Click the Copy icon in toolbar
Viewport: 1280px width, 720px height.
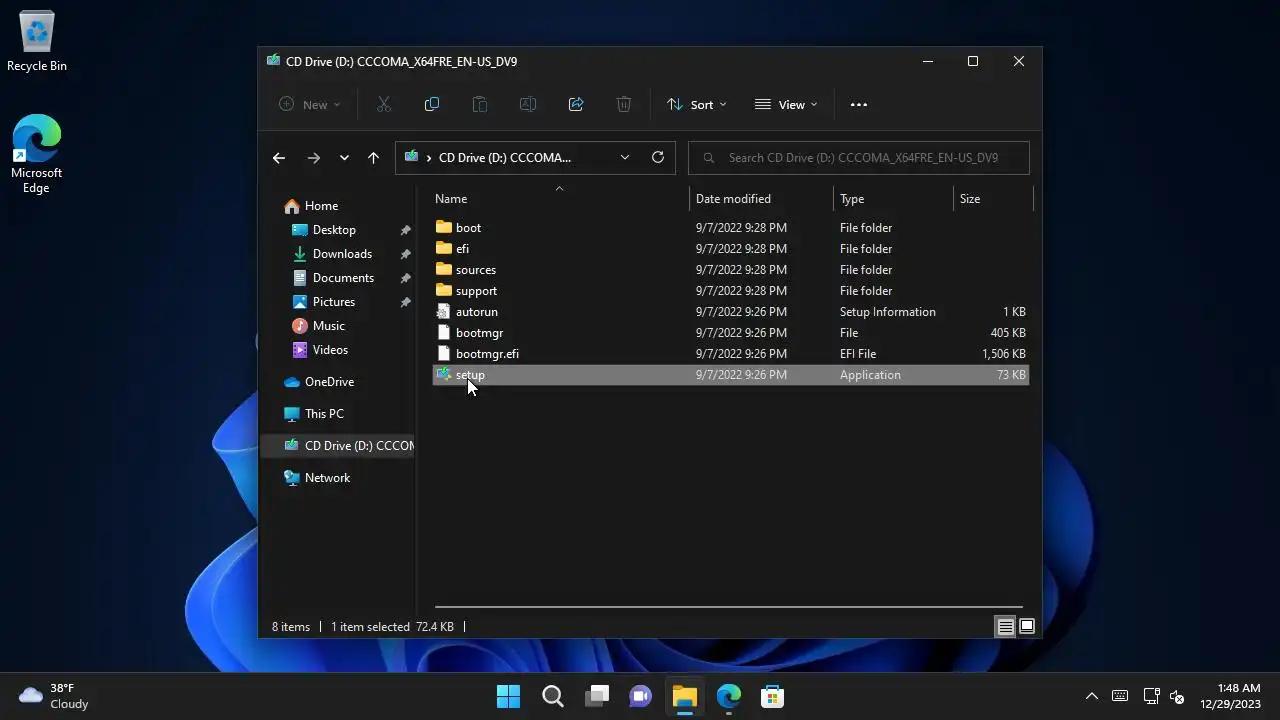click(x=432, y=104)
